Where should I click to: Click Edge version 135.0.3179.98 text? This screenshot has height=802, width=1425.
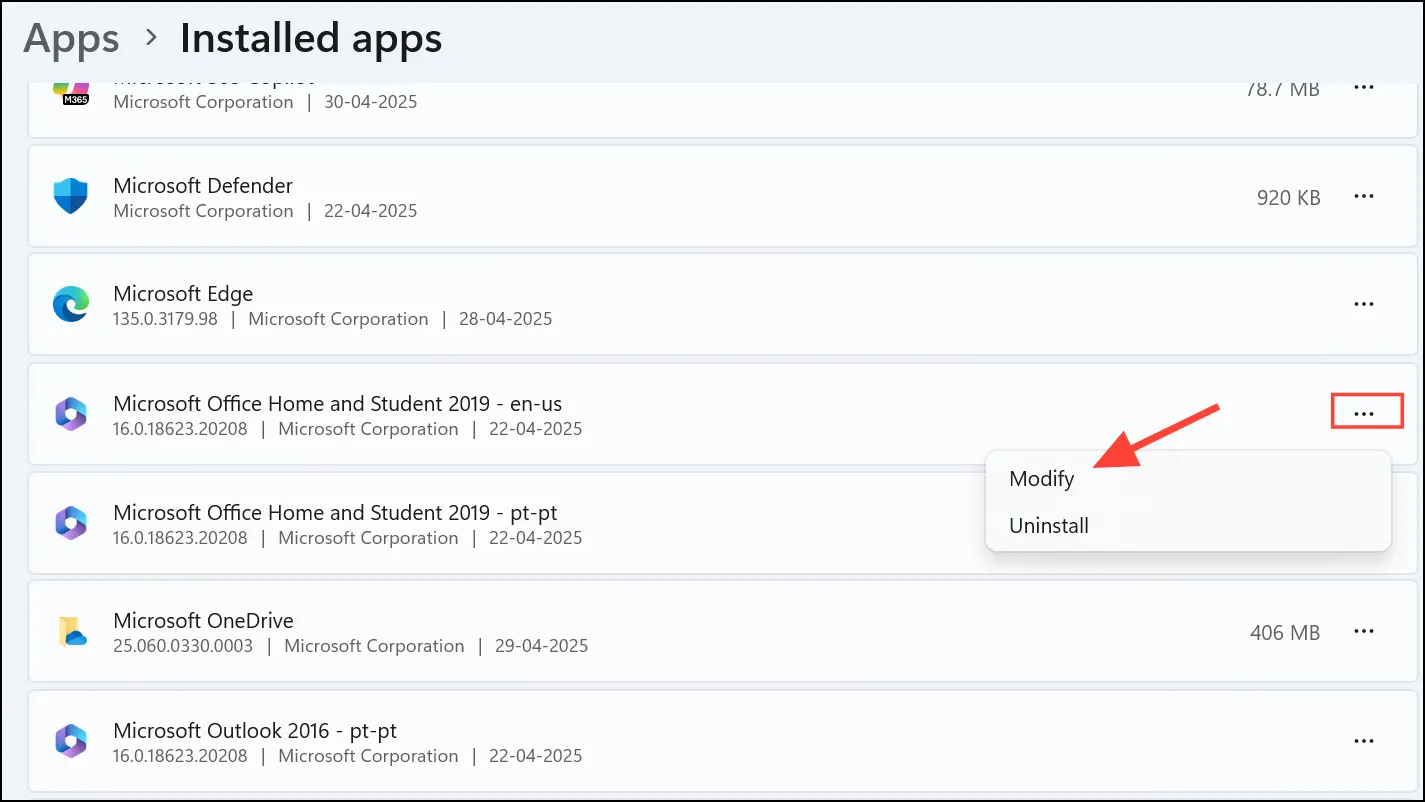tap(165, 320)
